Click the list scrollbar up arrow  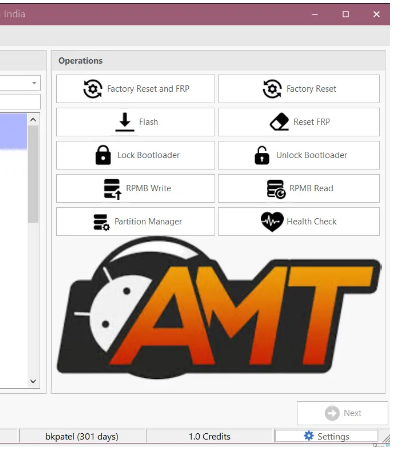33,120
